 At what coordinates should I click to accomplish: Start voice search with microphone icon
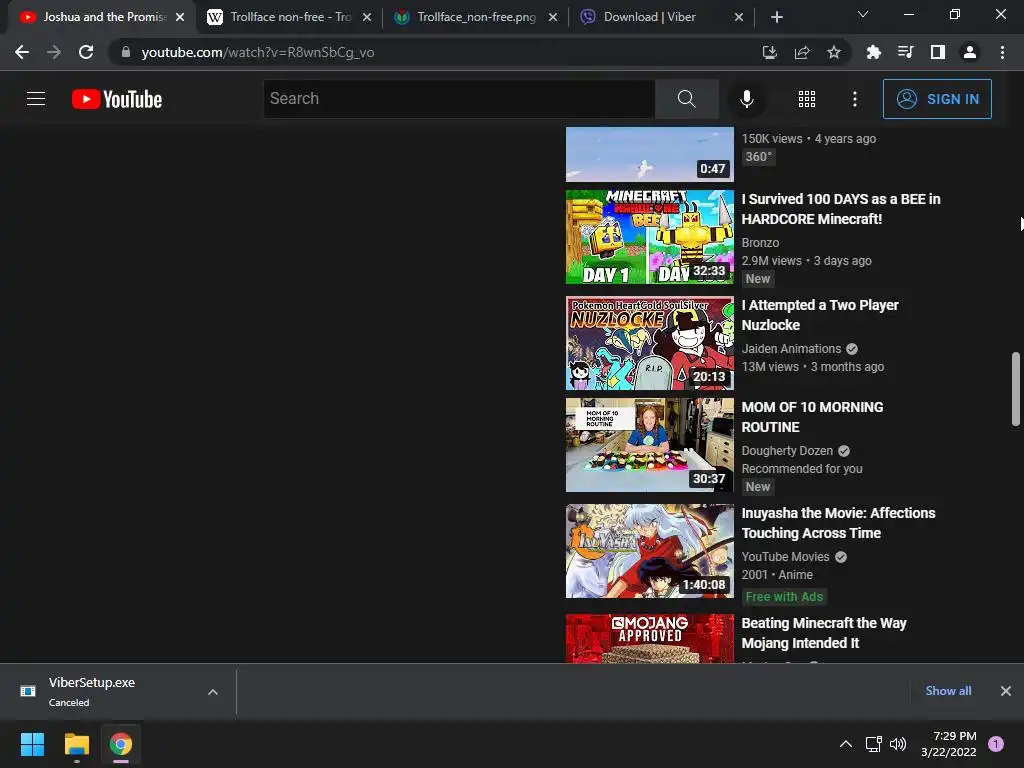(x=747, y=99)
